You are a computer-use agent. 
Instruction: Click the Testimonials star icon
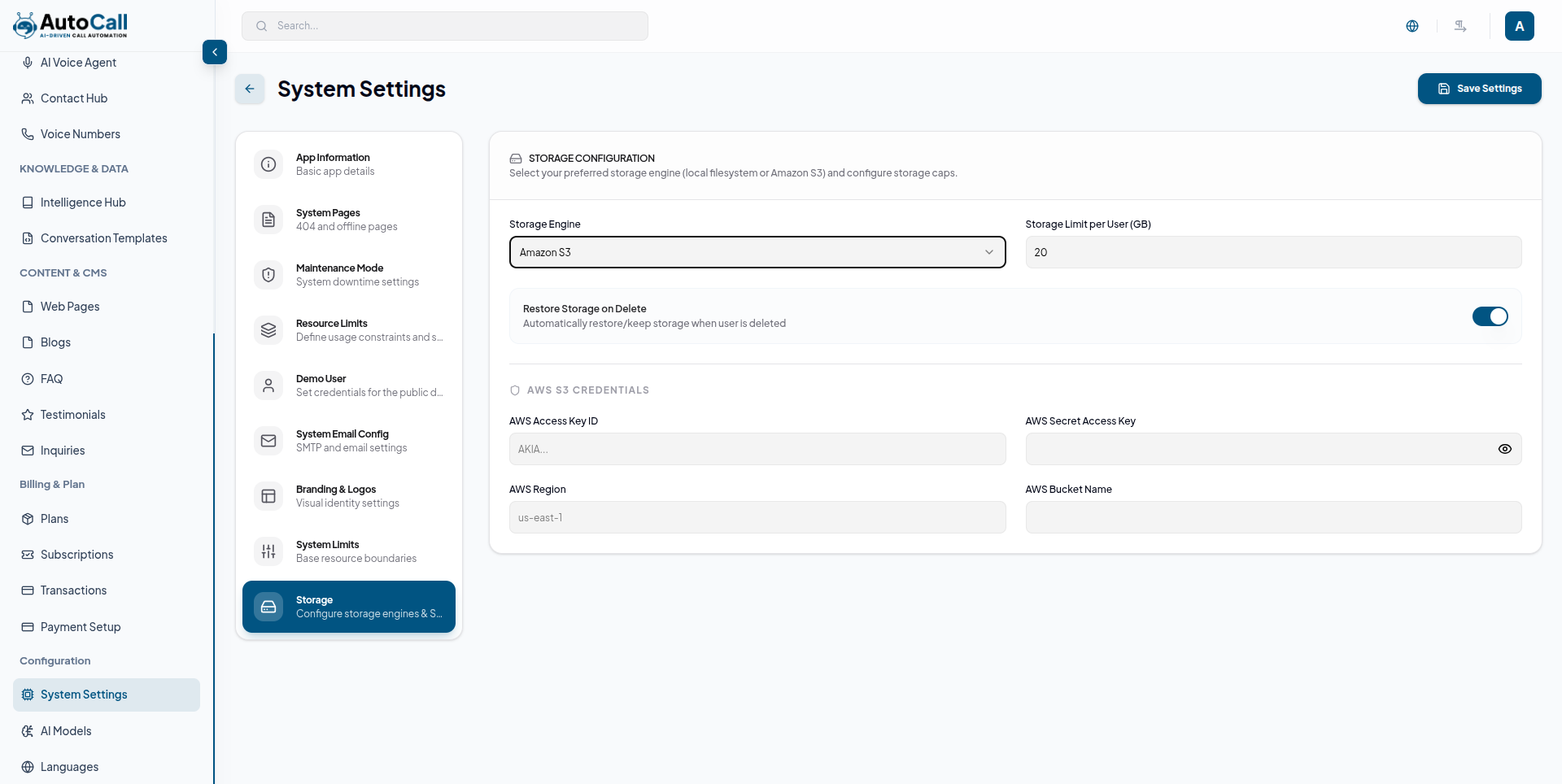click(x=28, y=415)
